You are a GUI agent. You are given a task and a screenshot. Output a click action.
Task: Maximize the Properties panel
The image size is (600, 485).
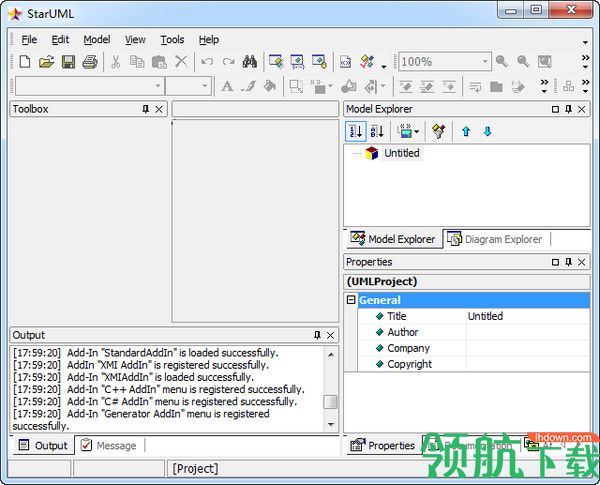(x=555, y=262)
